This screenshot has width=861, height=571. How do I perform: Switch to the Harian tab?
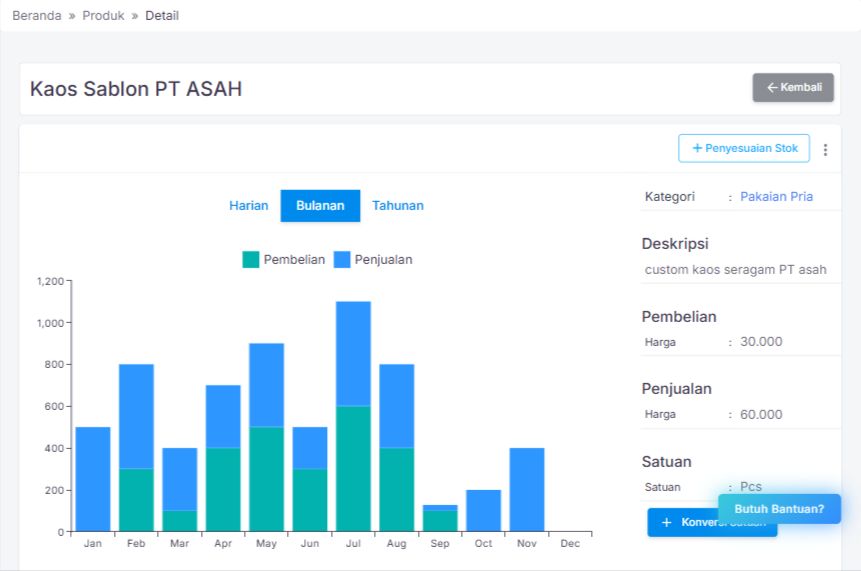click(249, 206)
